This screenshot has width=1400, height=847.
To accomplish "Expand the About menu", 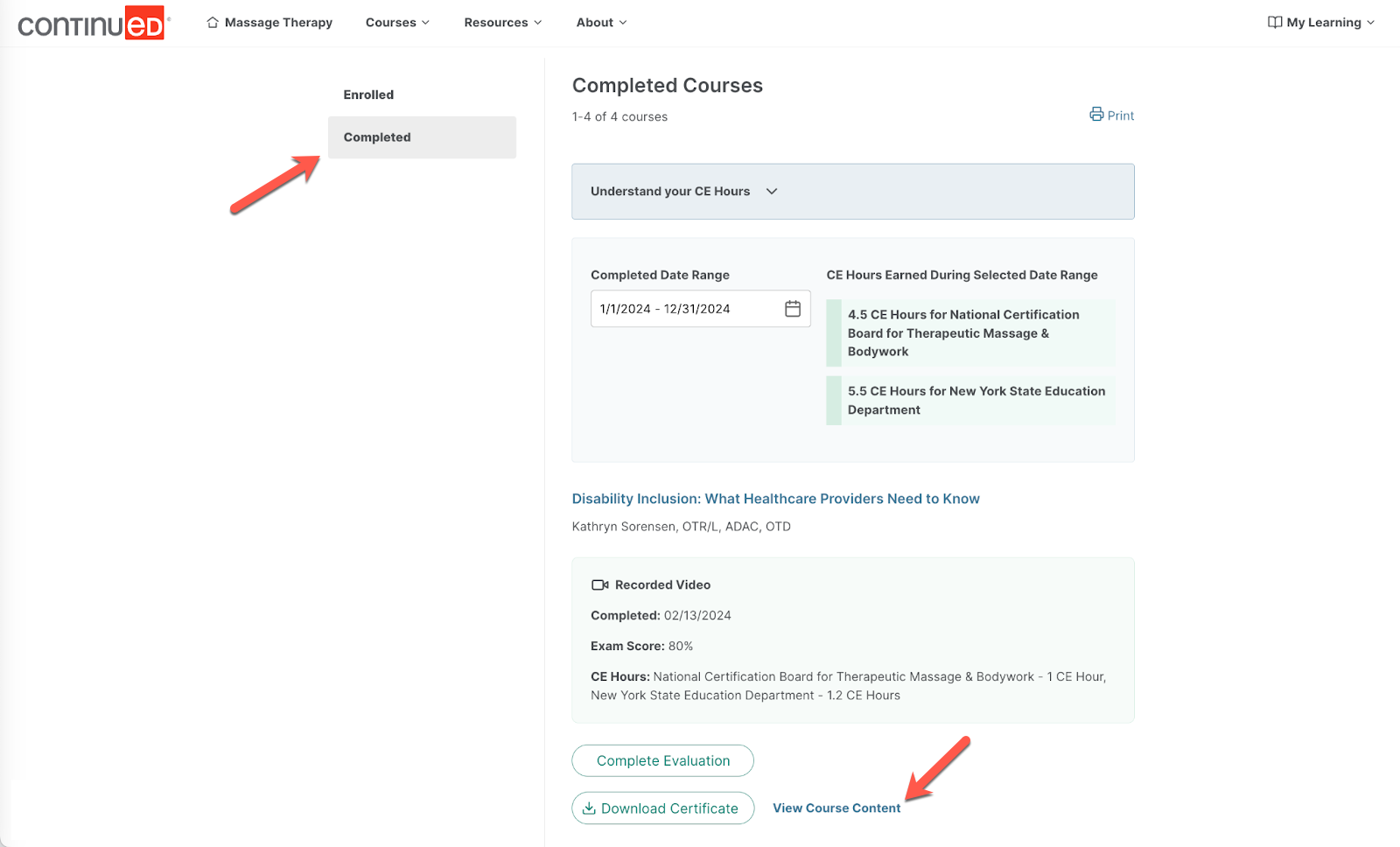I will click(601, 23).
